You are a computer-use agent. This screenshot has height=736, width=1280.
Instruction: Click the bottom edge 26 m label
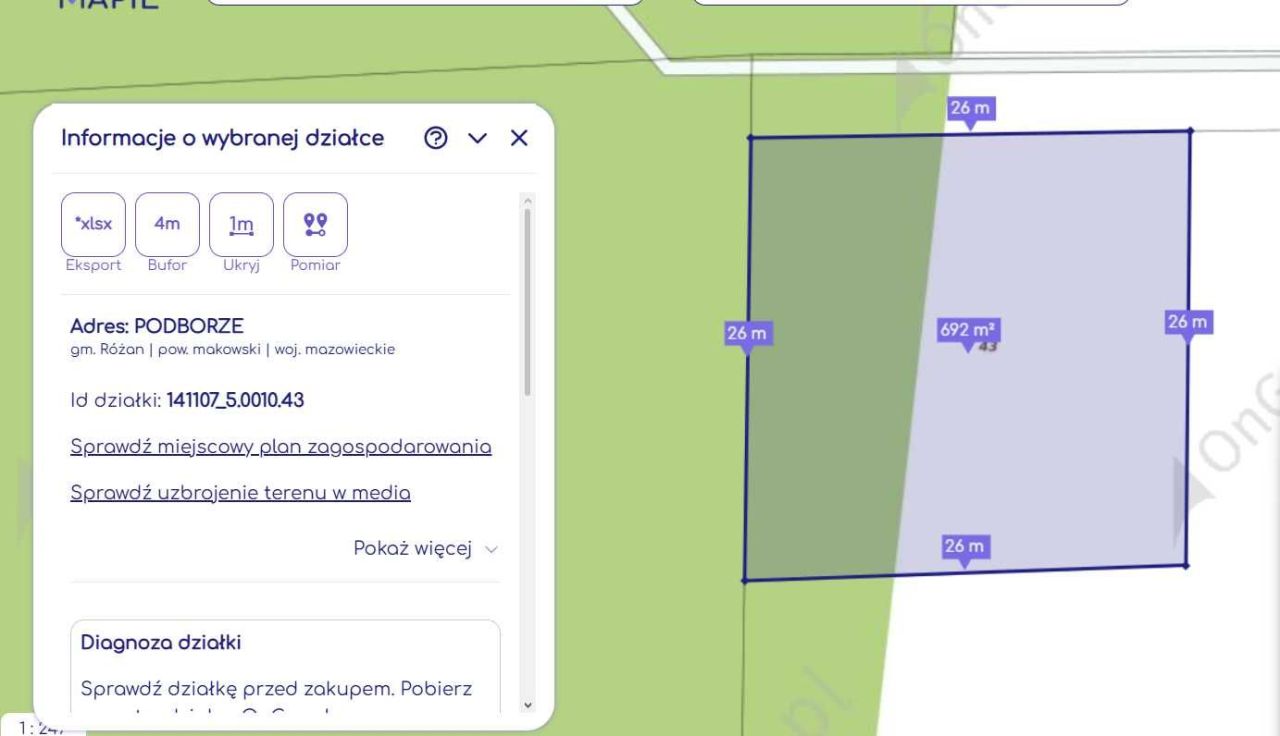pyautogui.click(x=965, y=546)
